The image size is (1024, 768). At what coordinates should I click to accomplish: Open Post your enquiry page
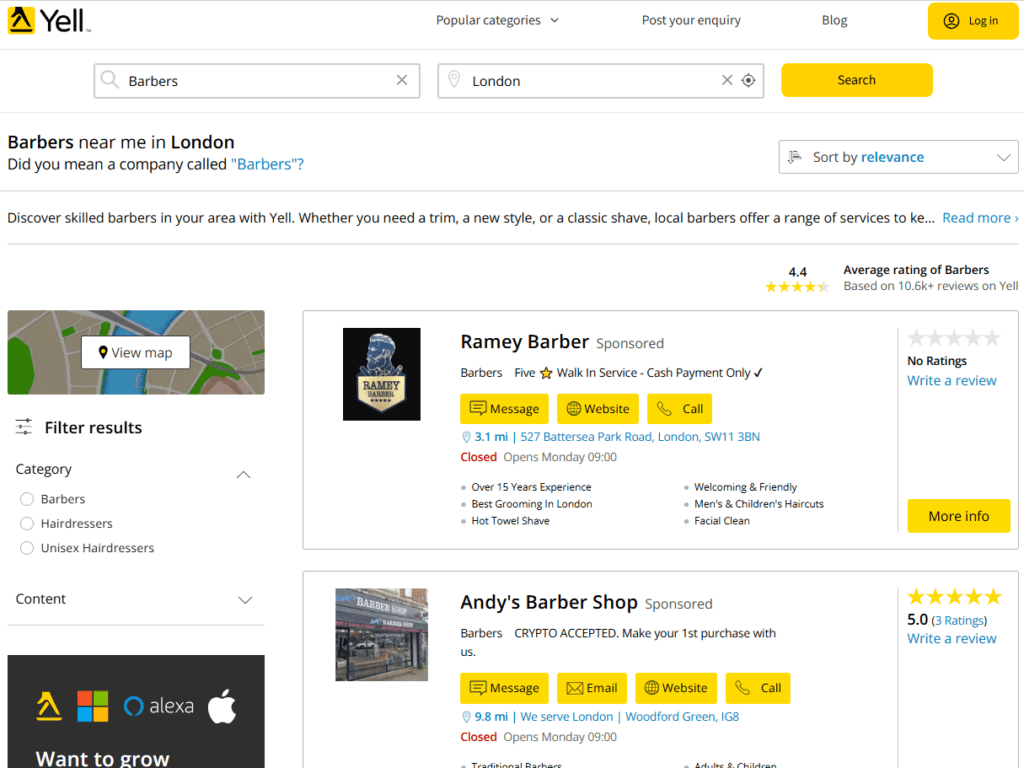coord(691,20)
